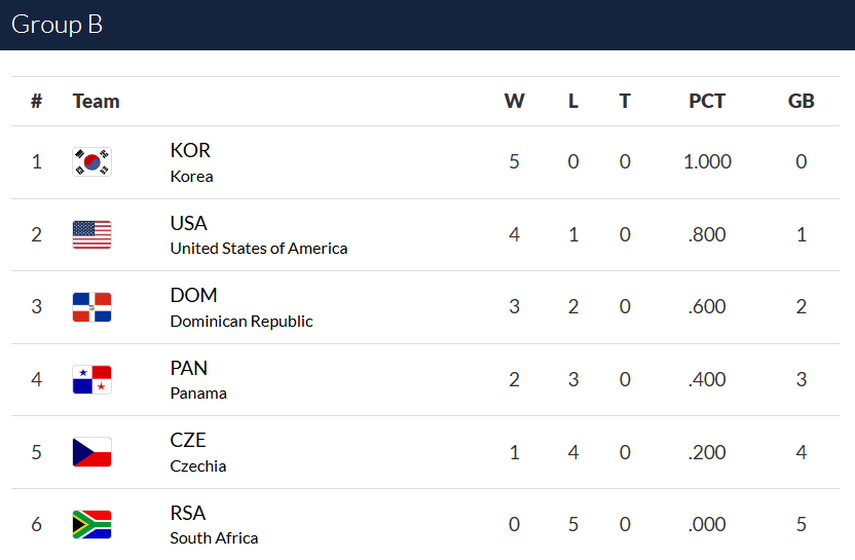Click the Team column header
The width and height of the screenshot is (855, 560).
point(96,101)
